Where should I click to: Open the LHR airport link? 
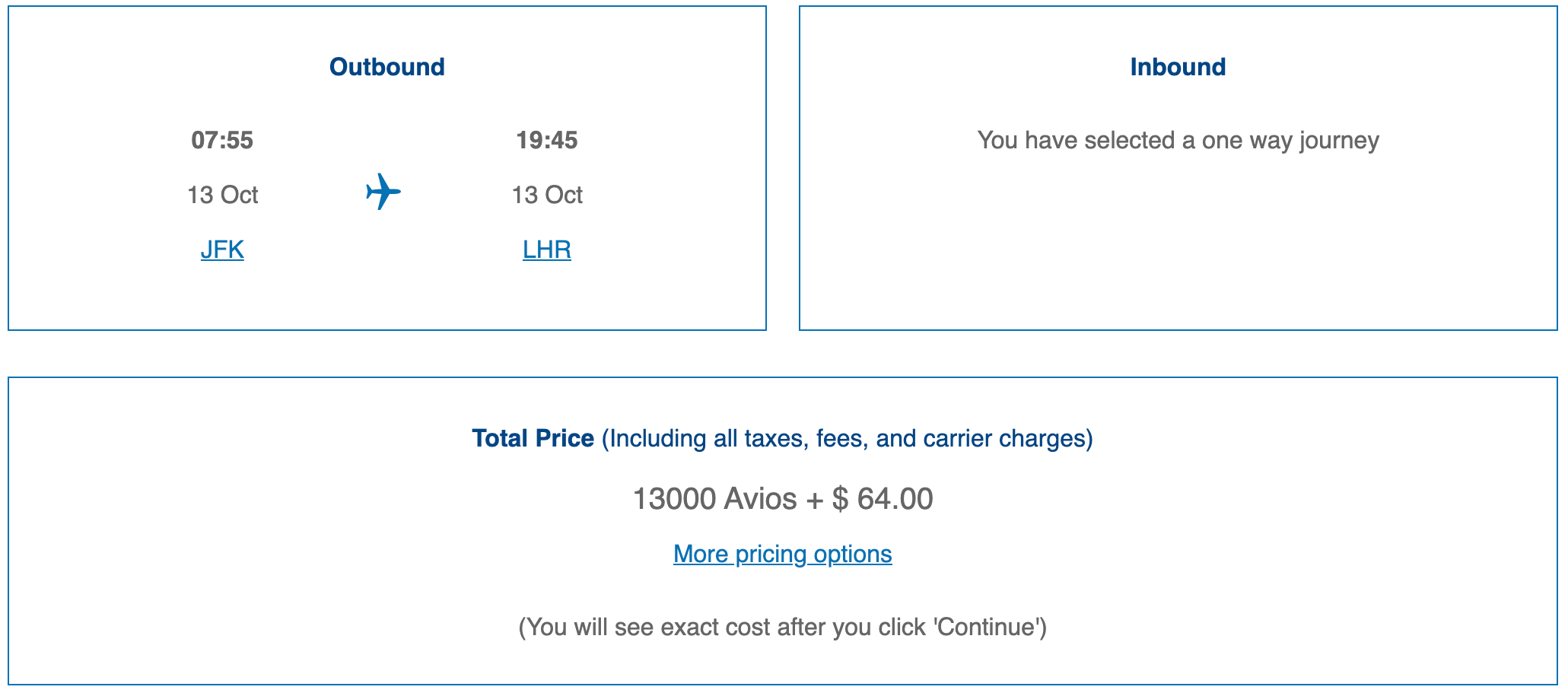[x=547, y=250]
